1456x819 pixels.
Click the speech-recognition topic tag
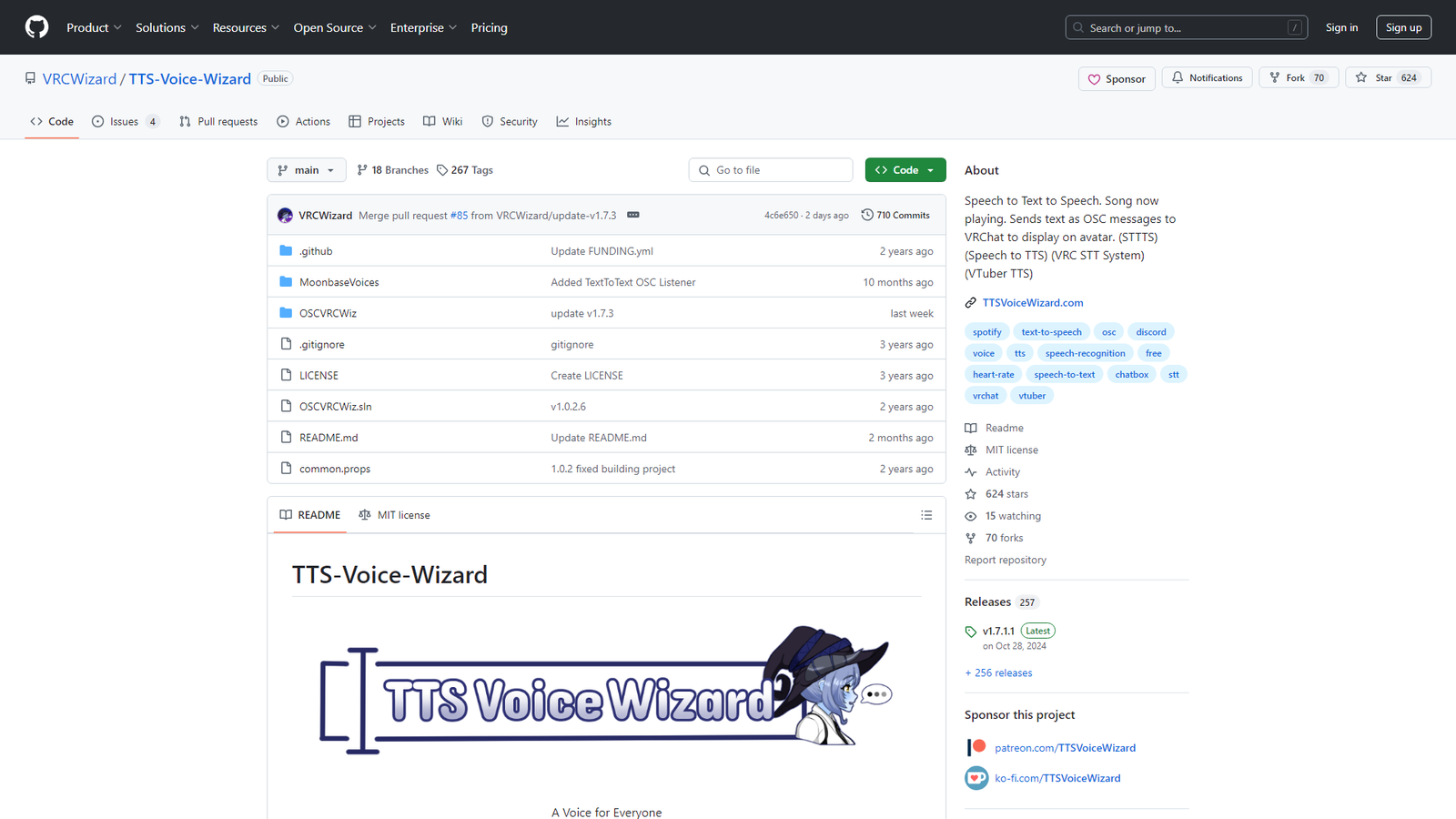[1085, 353]
